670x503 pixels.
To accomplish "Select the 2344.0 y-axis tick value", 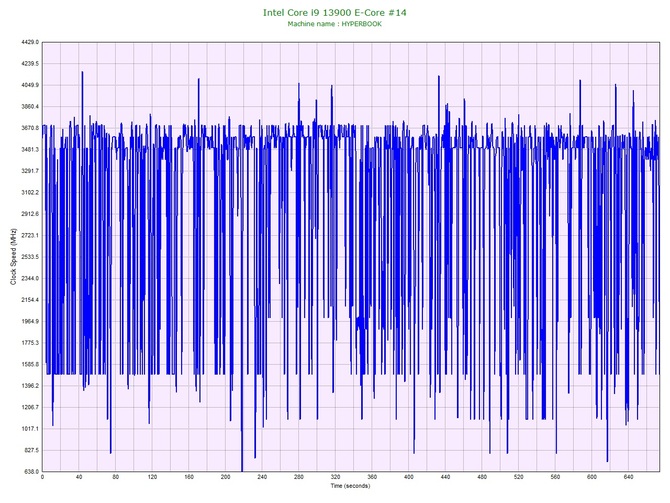I will [x=29, y=279].
